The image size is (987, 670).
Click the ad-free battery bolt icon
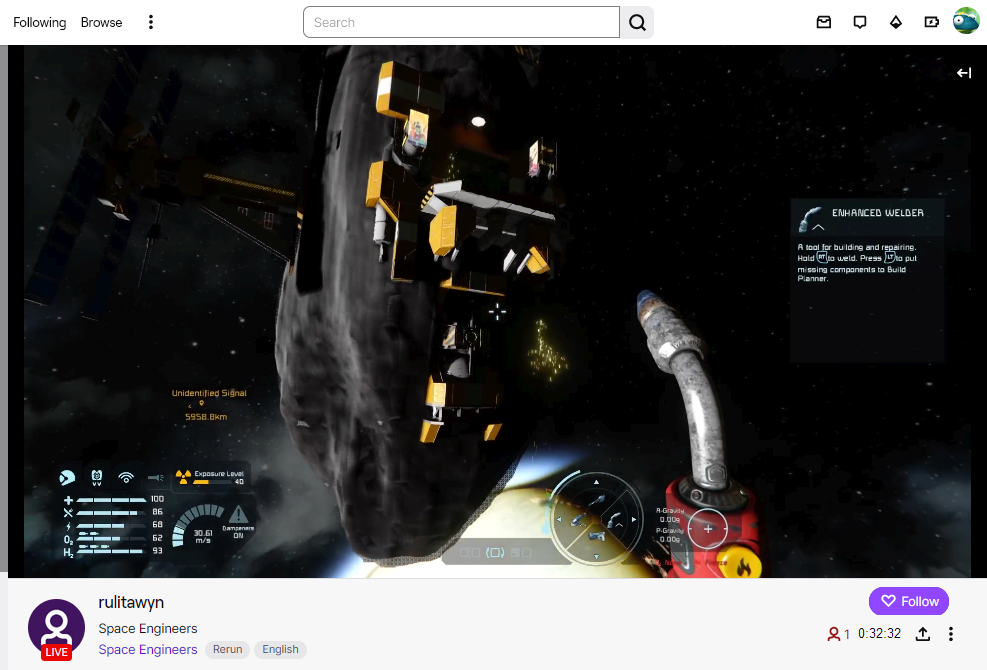(x=932, y=22)
